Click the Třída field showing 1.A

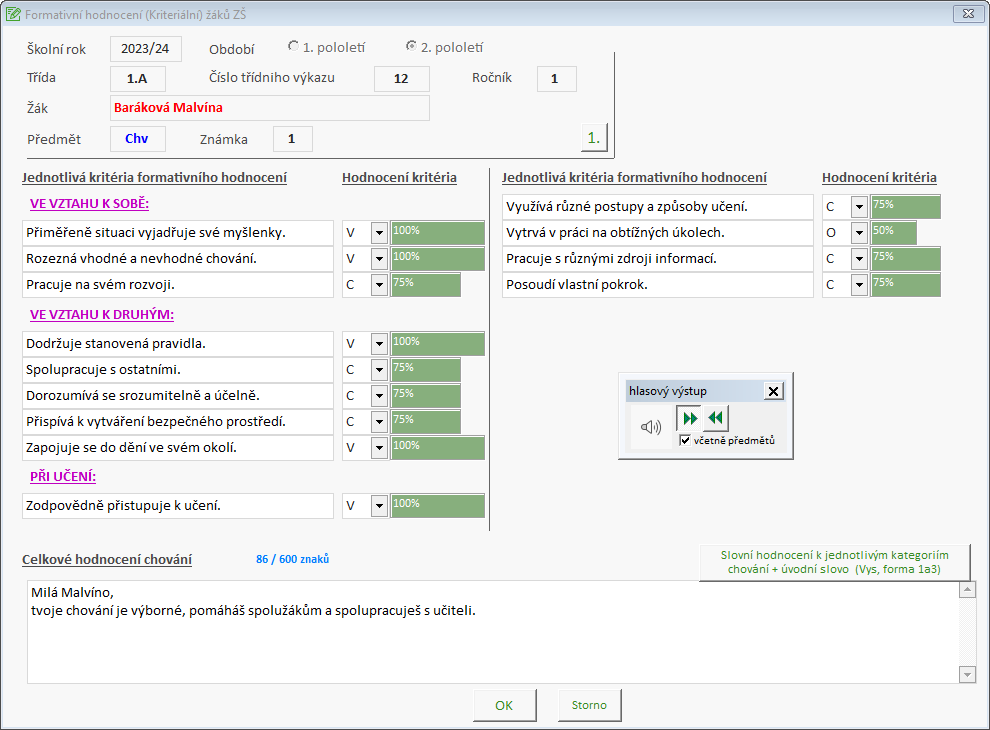point(138,79)
